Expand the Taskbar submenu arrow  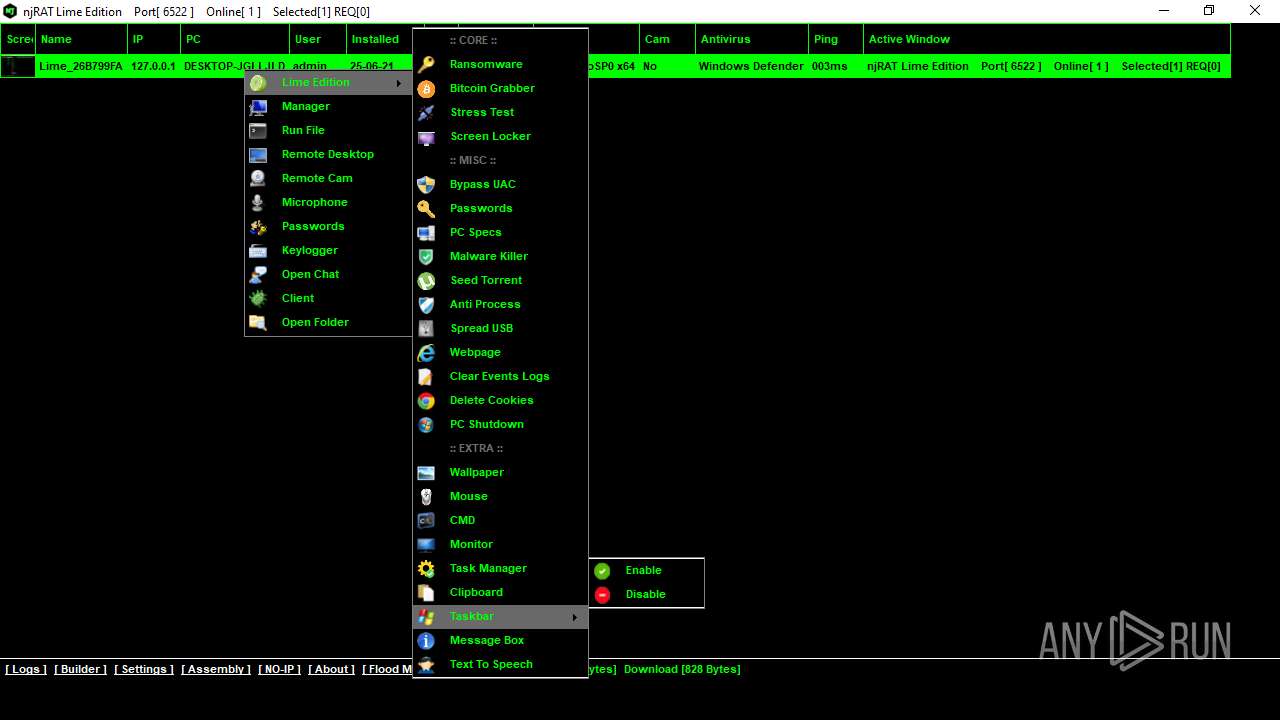click(x=575, y=616)
